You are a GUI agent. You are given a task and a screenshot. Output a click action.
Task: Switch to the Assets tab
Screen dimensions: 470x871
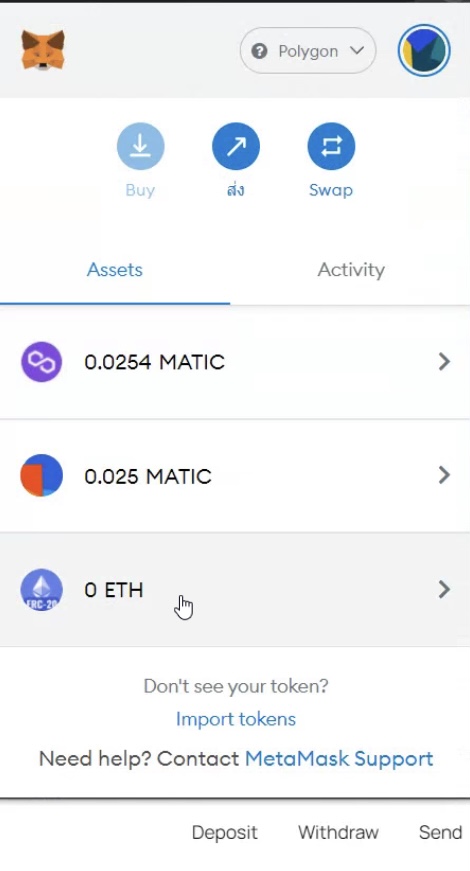pos(115,270)
